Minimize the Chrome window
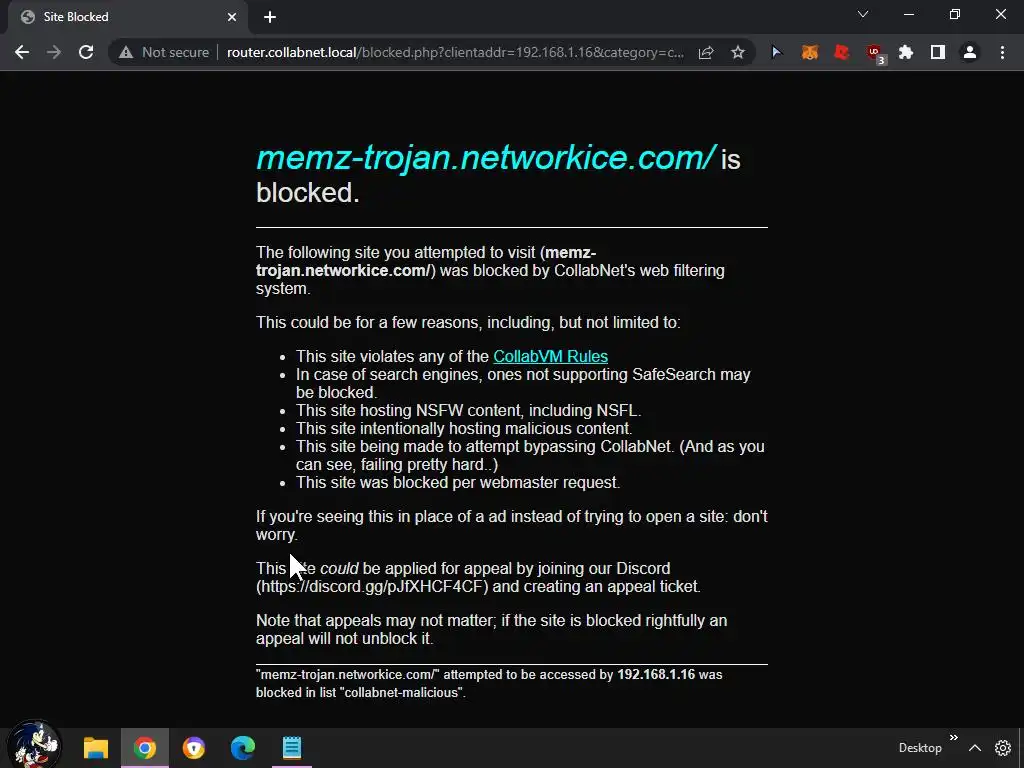The height and width of the screenshot is (768, 1024). coord(908,14)
